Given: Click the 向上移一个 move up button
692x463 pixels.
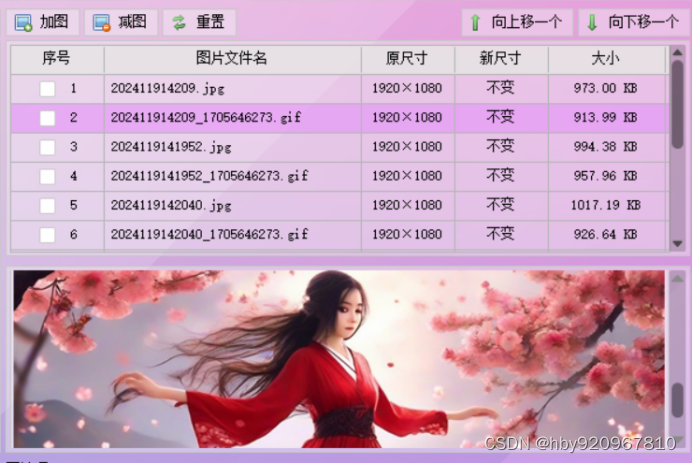Looking at the screenshot, I should (x=517, y=22).
